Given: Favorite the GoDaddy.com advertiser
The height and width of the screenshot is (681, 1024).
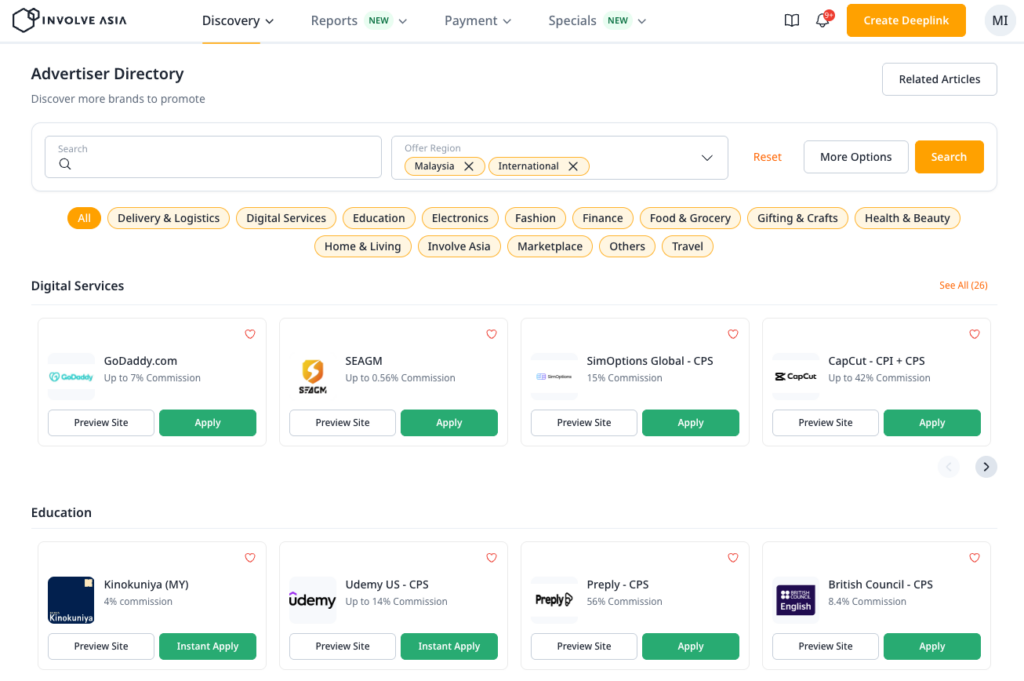Looking at the screenshot, I should pos(250,334).
